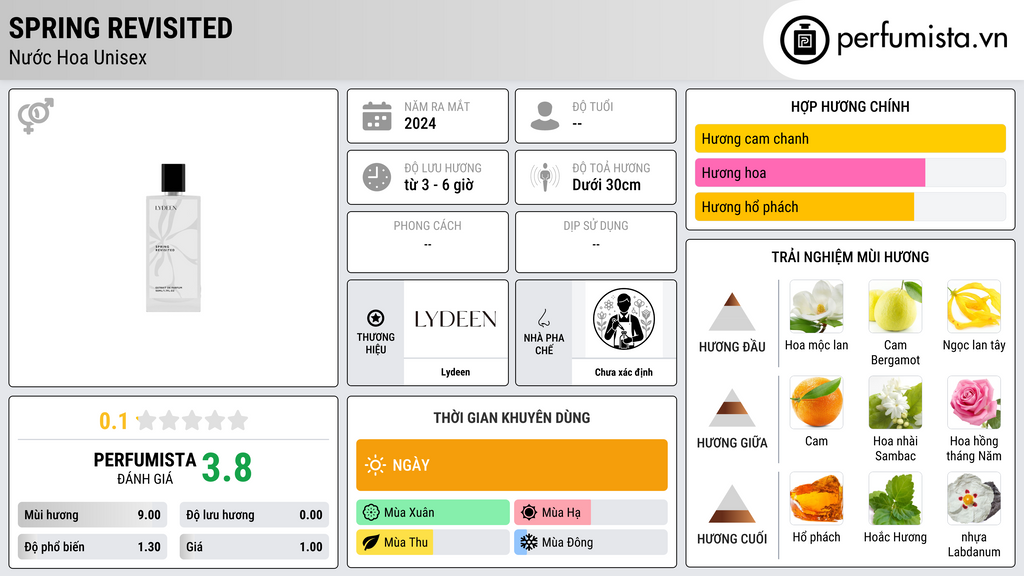Click the perfume bottle product image
Viewport: 1024px width, 576px height.
173,238
